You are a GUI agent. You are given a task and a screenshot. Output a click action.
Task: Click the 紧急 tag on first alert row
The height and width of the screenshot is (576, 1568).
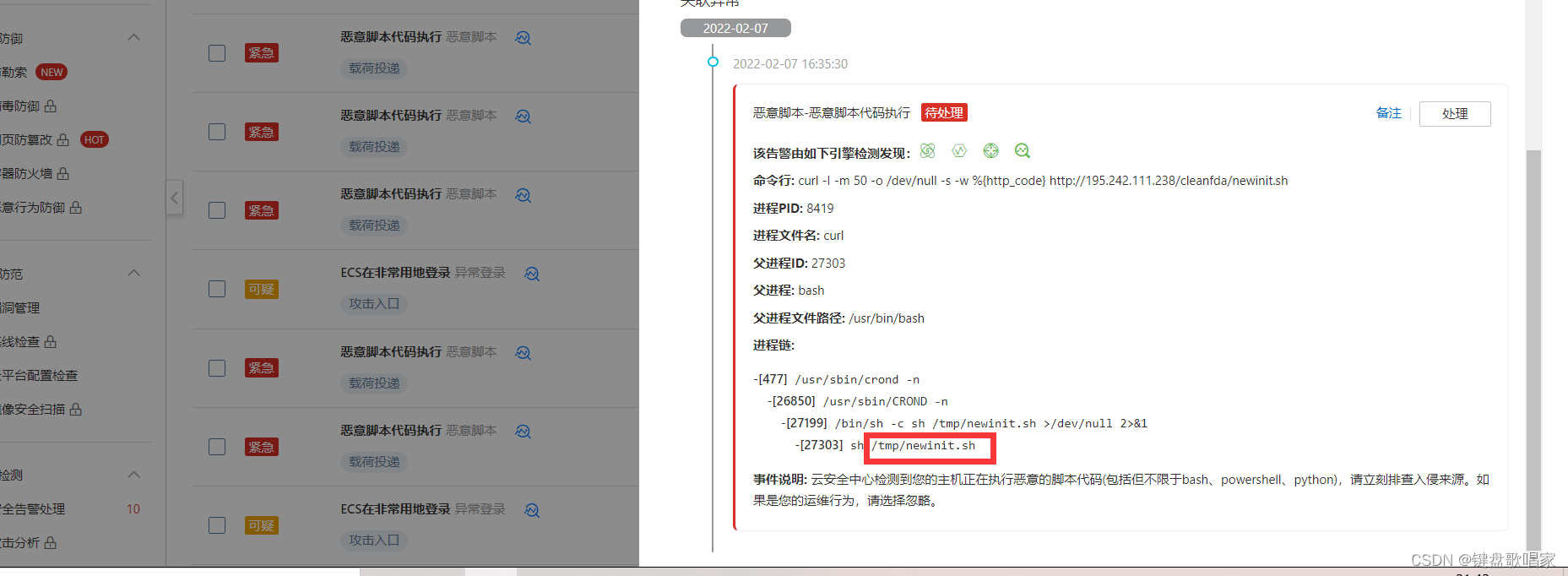click(262, 53)
